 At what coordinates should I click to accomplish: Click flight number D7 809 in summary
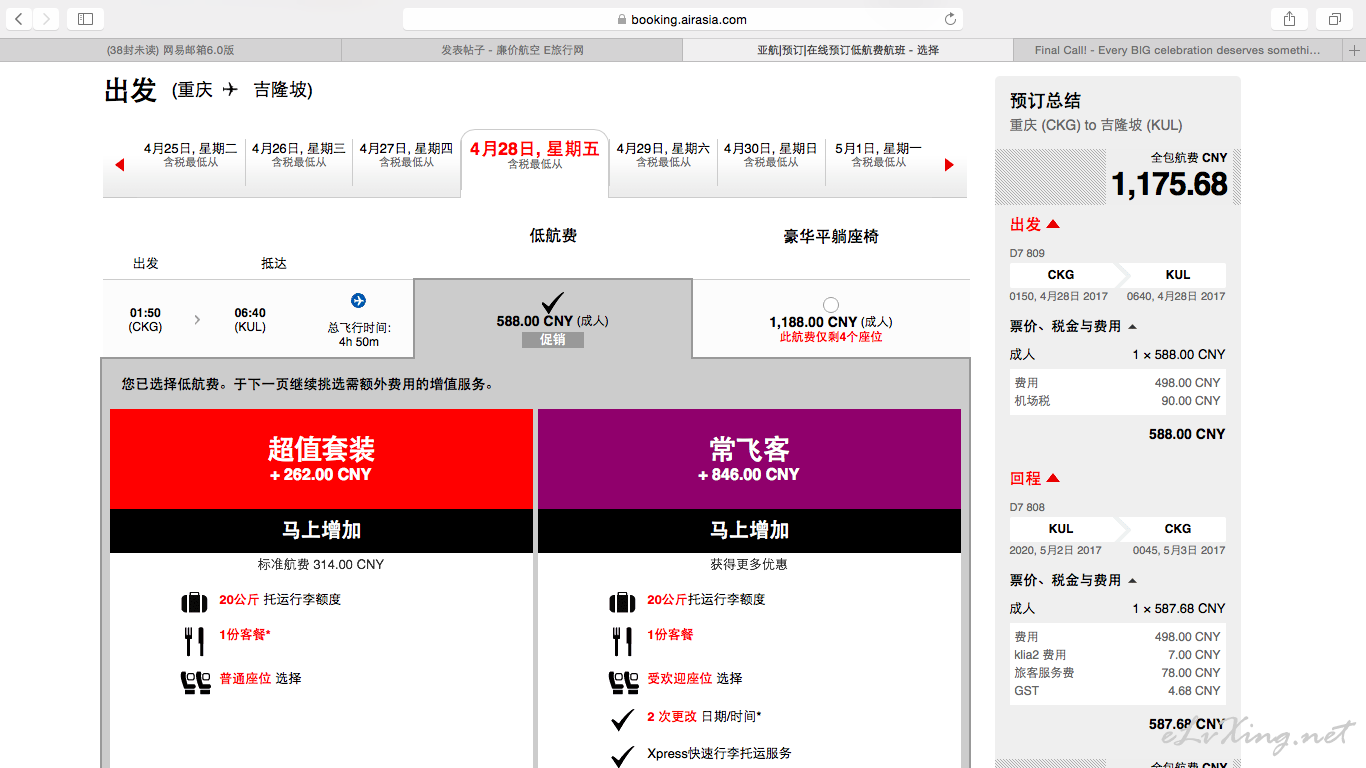pyautogui.click(x=1027, y=254)
